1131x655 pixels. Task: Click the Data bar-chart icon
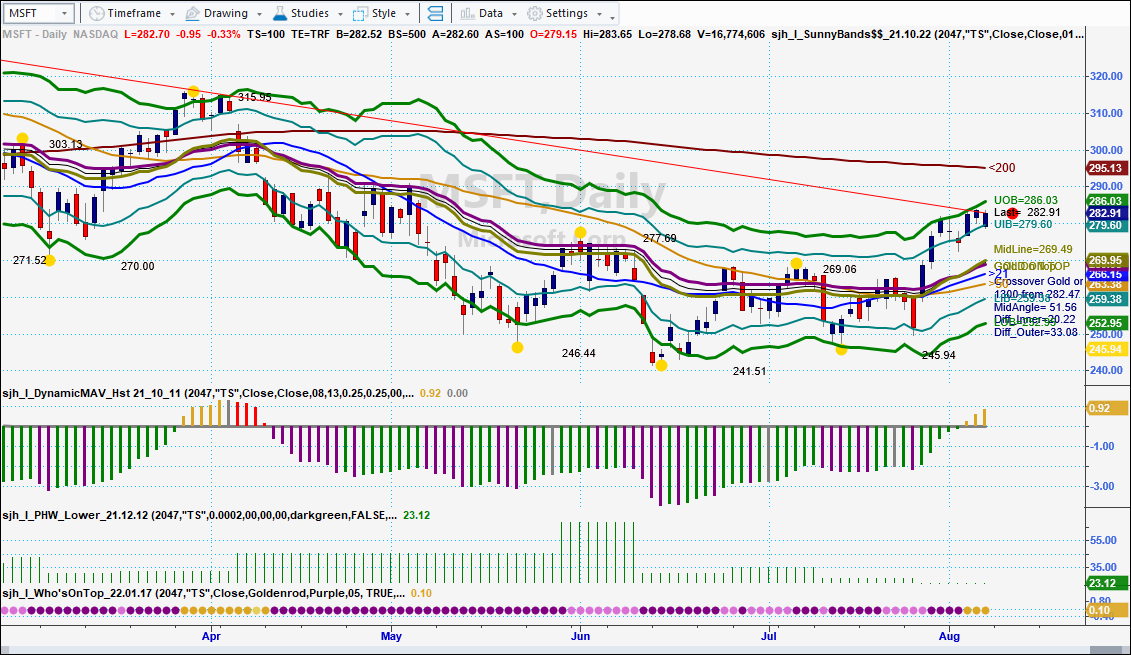467,14
